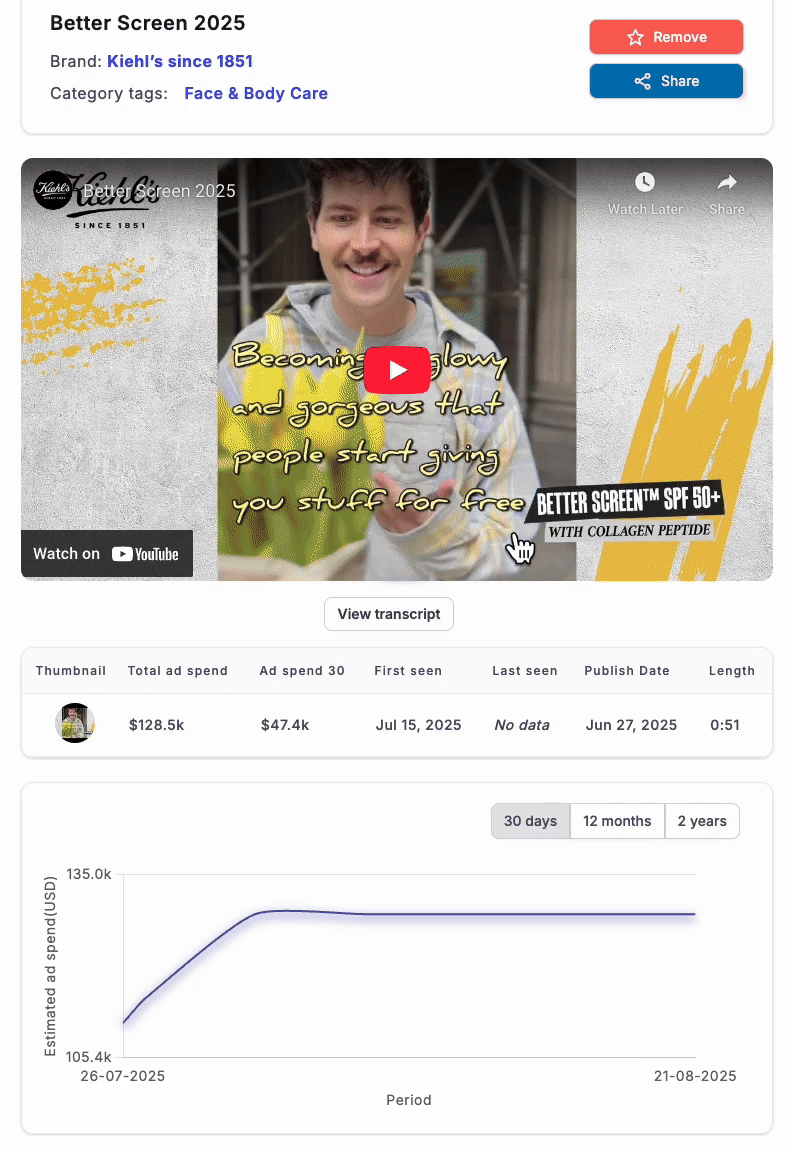Click the share icon in blue Share button
790x1152 pixels.
[642, 82]
